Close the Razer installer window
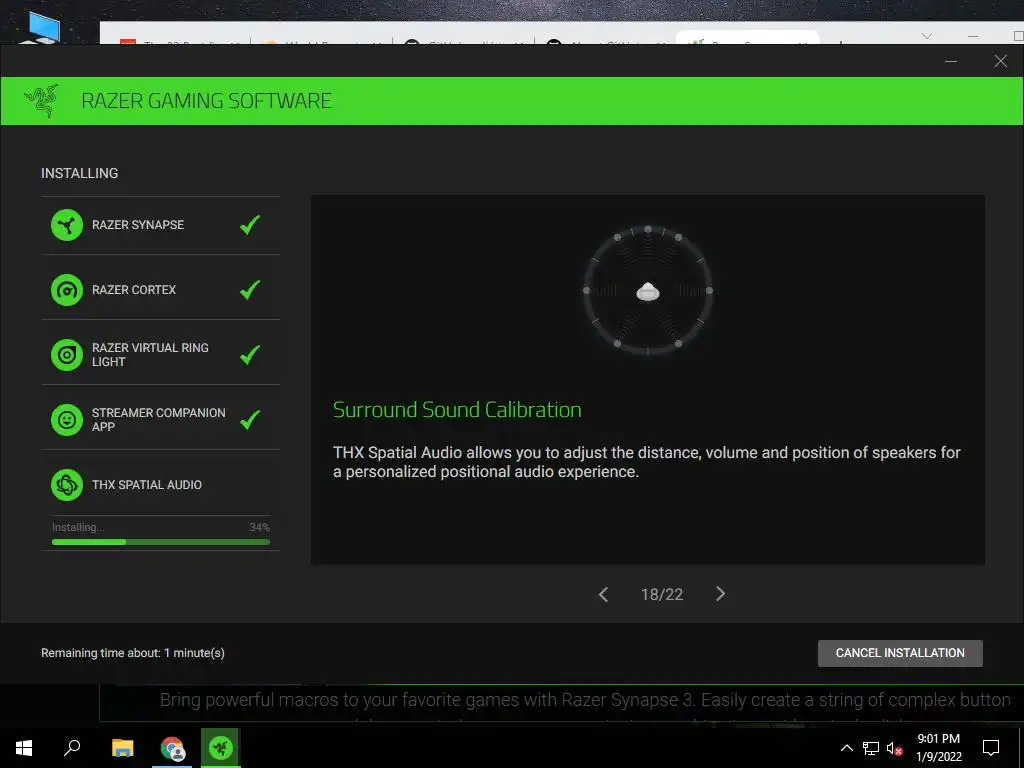Image resolution: width=1024 pixels, height=768 pixels. pyautogui.click(x=1000, y=61)
